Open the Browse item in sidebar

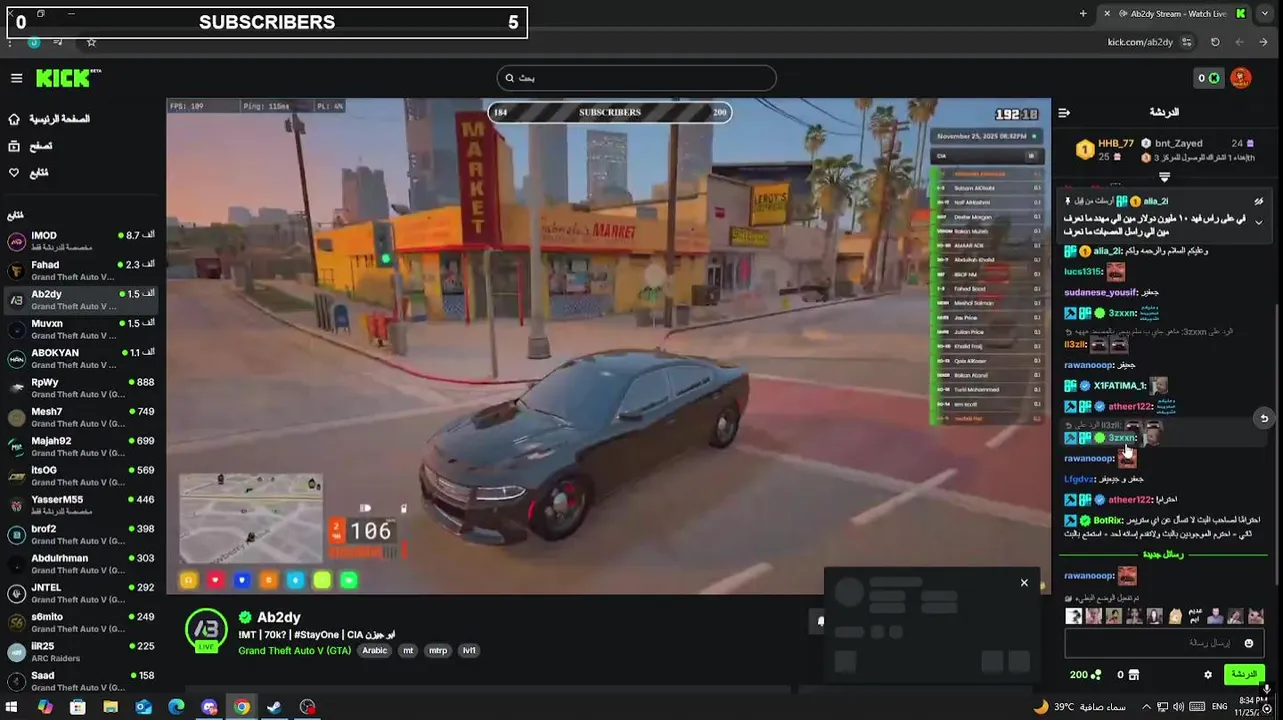pos(30,146)
